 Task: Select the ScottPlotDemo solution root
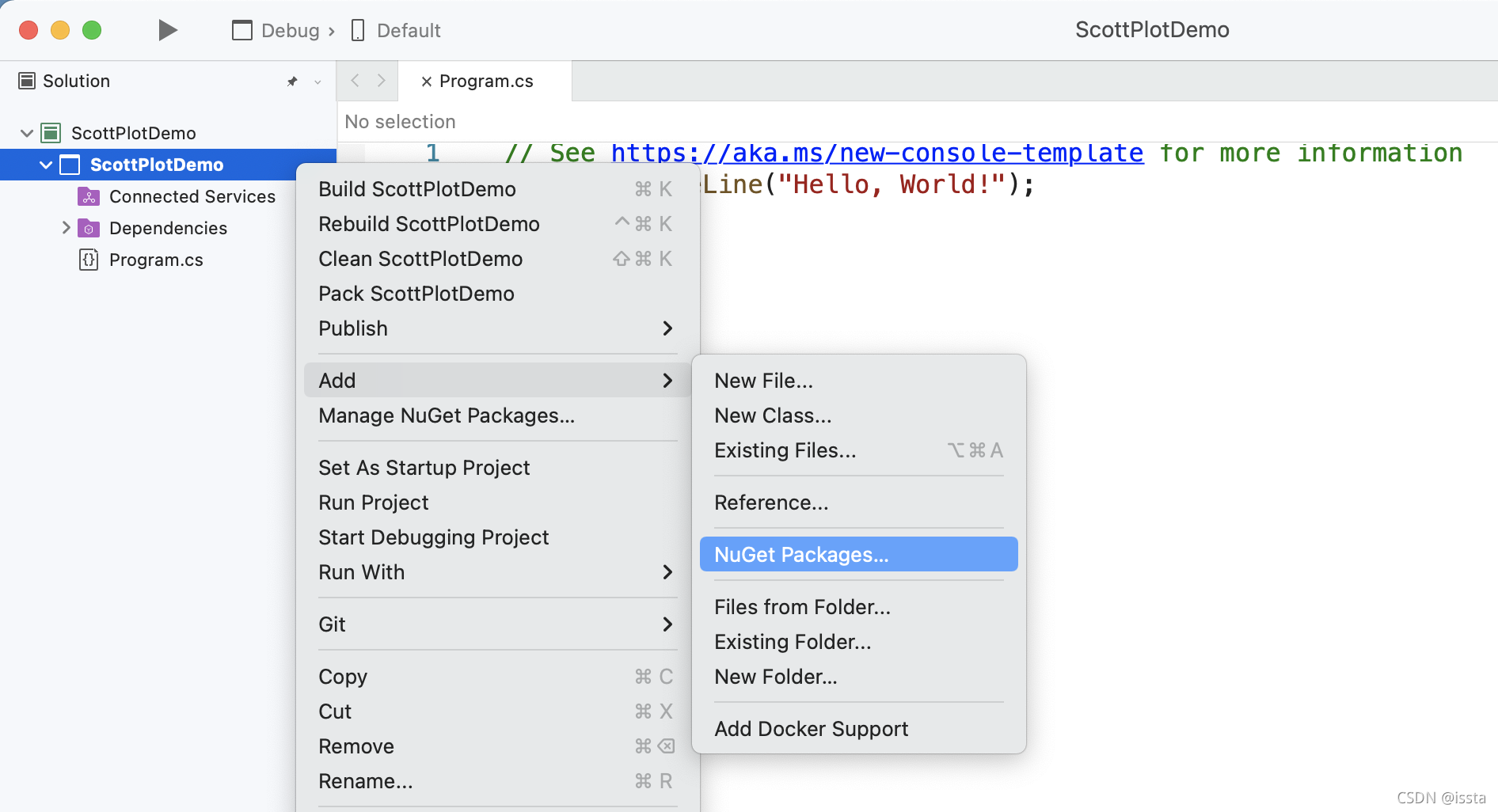(133, 133)
